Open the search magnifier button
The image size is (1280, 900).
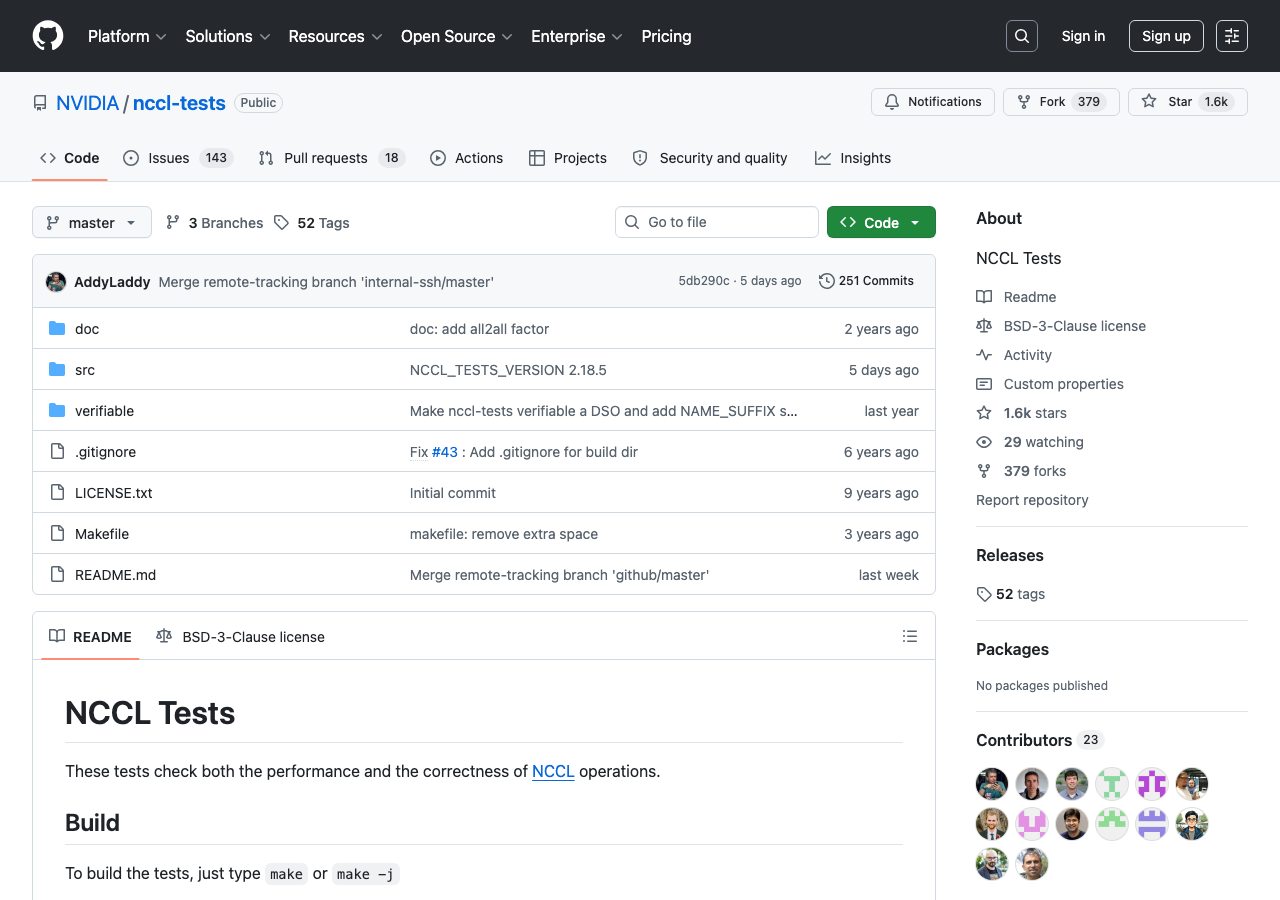[x=1022, y=36]
